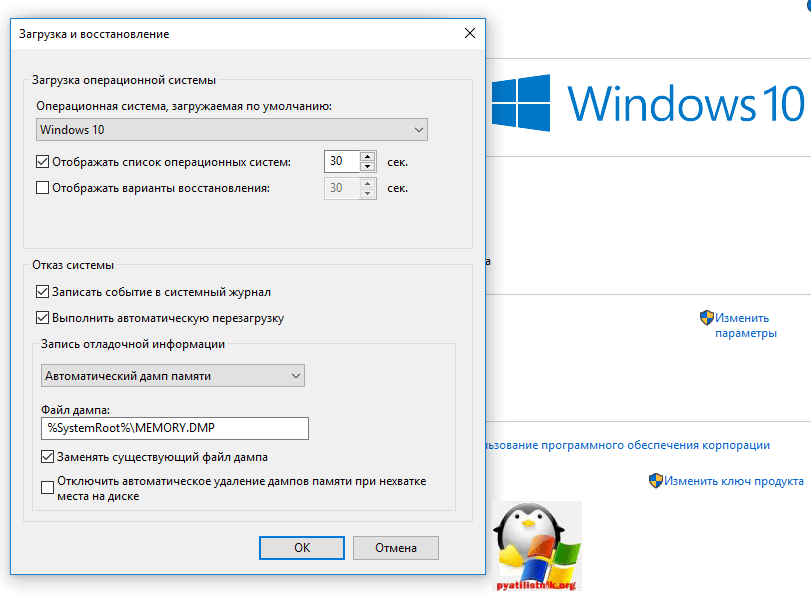Screen dimensions: 811x597
Task: Expand the Автоматический дамп памяти dropdown
Action: click(172, 376)
